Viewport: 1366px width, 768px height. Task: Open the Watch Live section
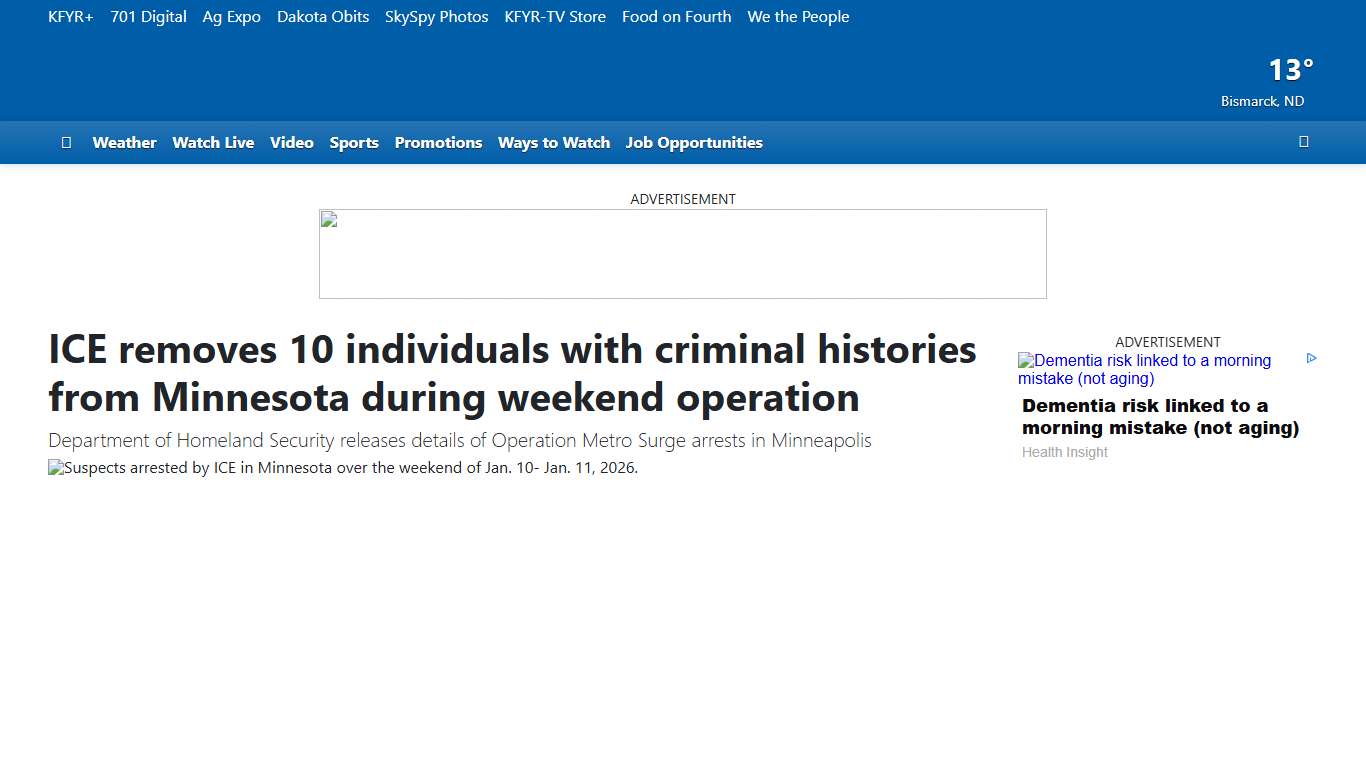click(213, 142)
